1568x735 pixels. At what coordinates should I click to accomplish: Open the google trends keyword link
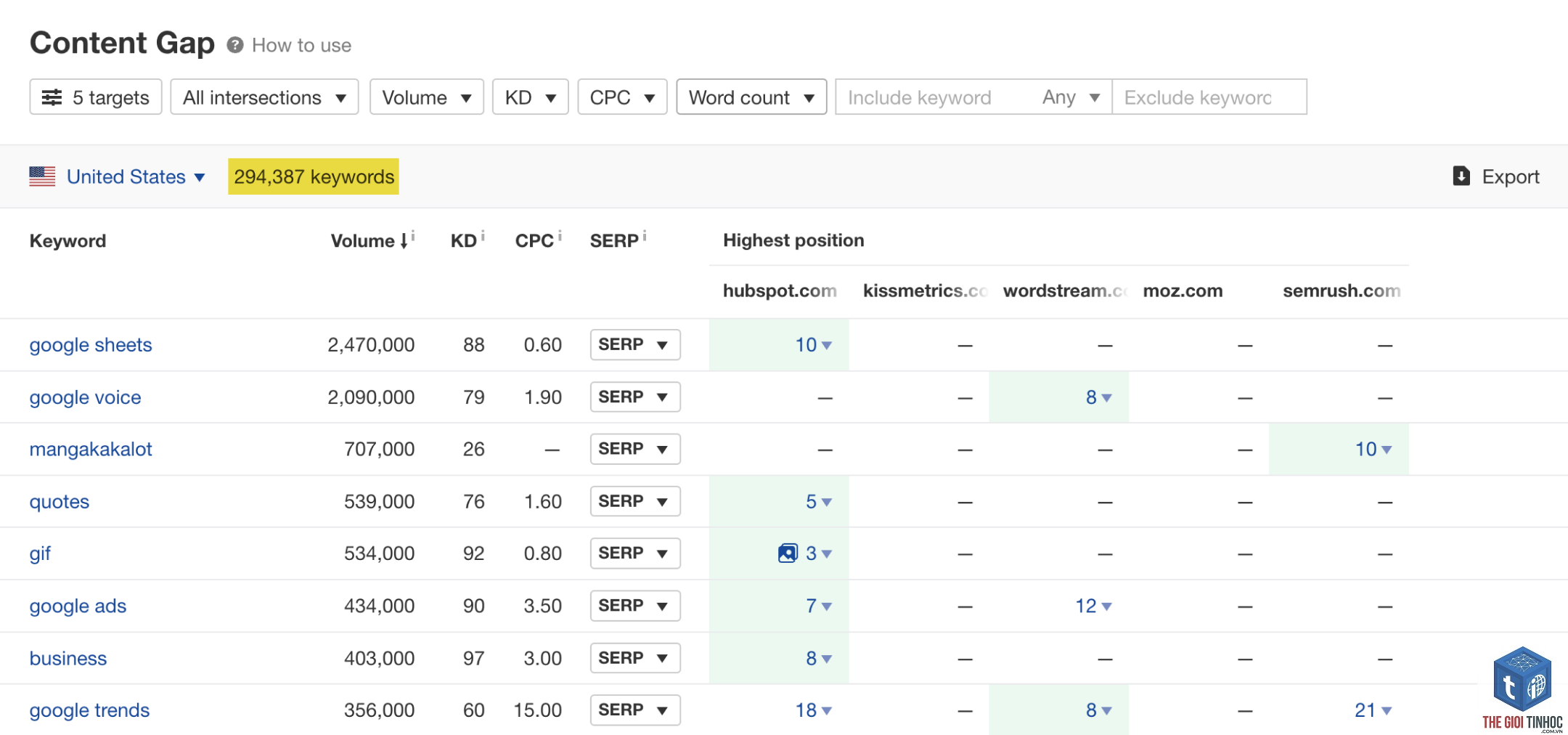89,710
